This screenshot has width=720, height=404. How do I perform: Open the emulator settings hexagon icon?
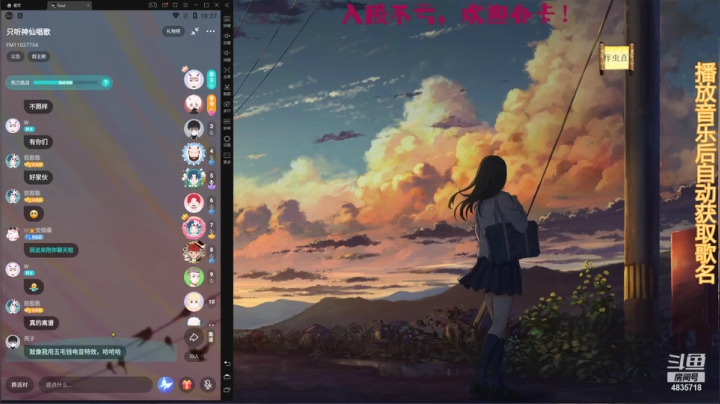[227, 140]
